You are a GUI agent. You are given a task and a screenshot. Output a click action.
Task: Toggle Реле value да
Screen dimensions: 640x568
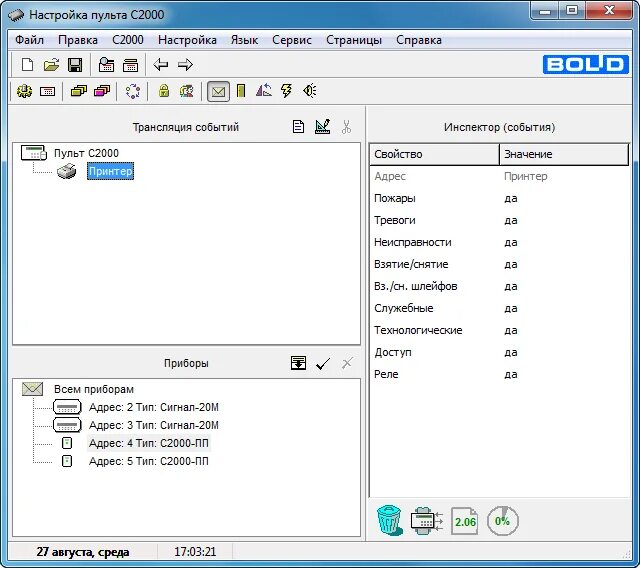(x=511, y=375)
